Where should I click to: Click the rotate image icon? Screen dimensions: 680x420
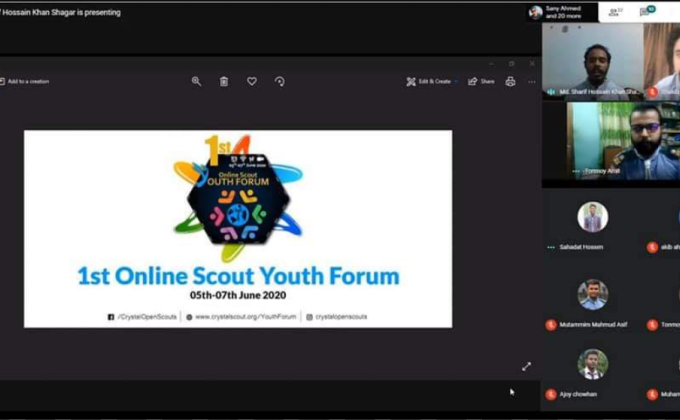[x=280, y=81]
